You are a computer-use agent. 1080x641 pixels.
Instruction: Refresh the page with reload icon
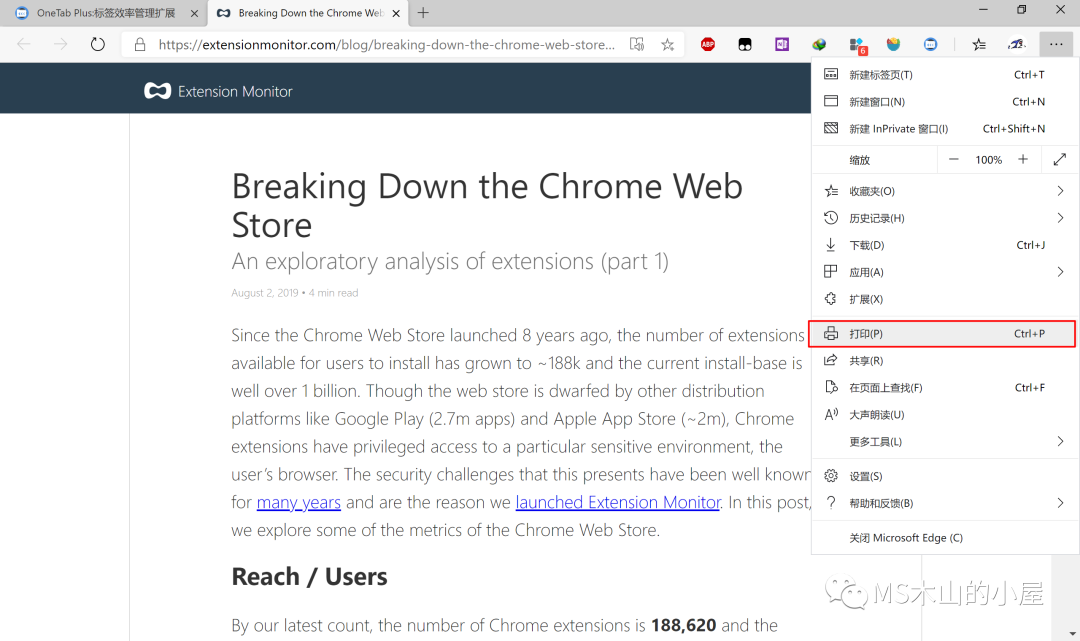(x=98, y=45)
